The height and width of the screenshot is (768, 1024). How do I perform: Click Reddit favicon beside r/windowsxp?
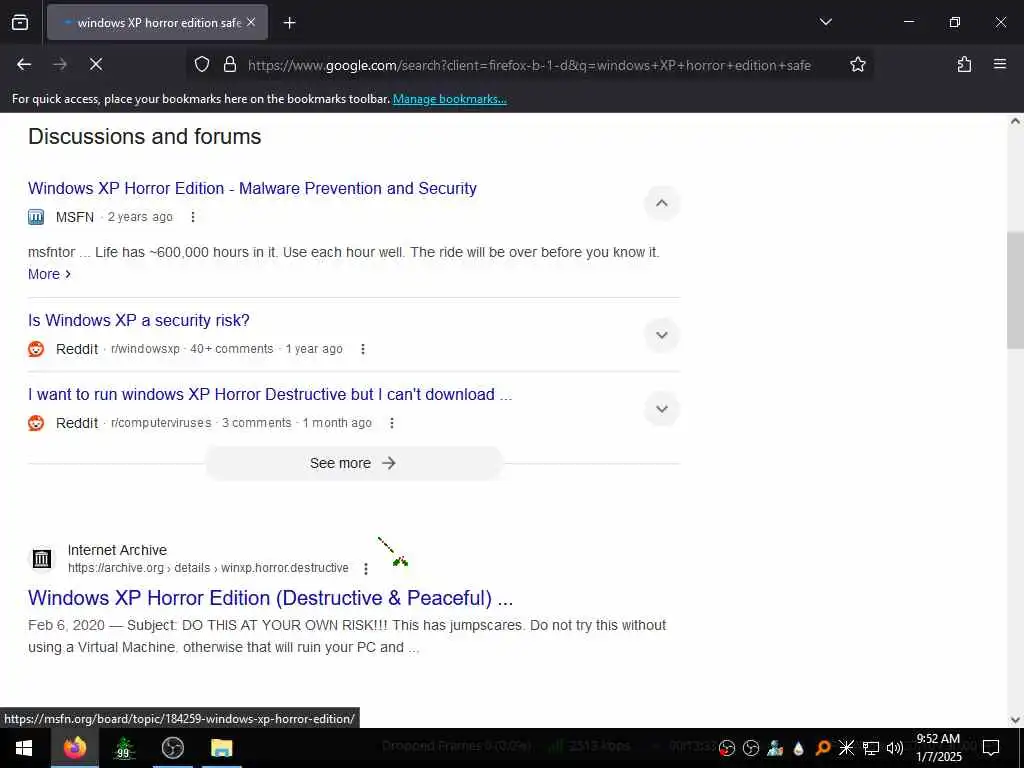click(x=36, y=349)
